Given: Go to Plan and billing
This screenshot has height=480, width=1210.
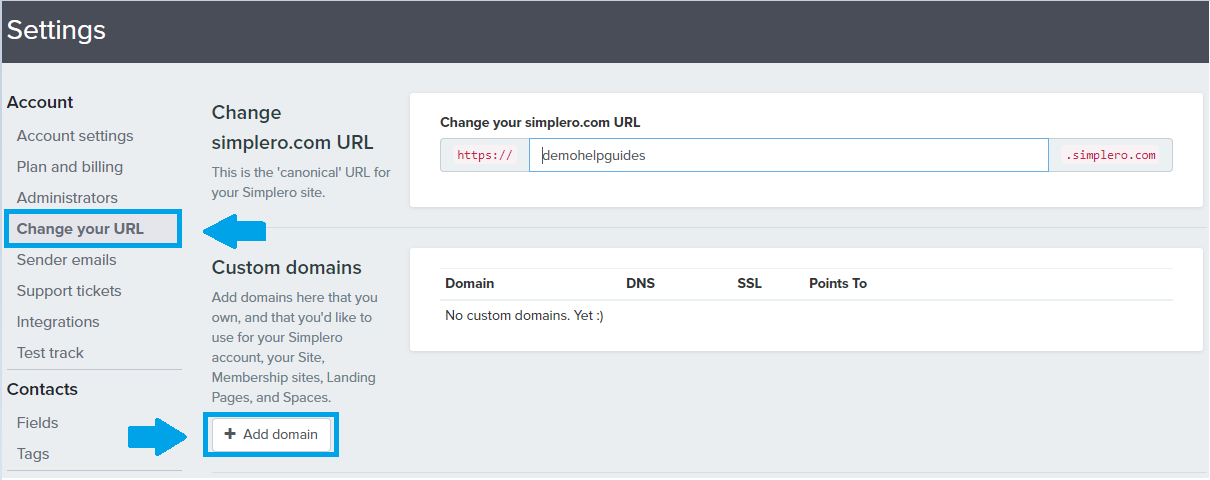Looking at the screenshot, I should (x=70, y=167).
